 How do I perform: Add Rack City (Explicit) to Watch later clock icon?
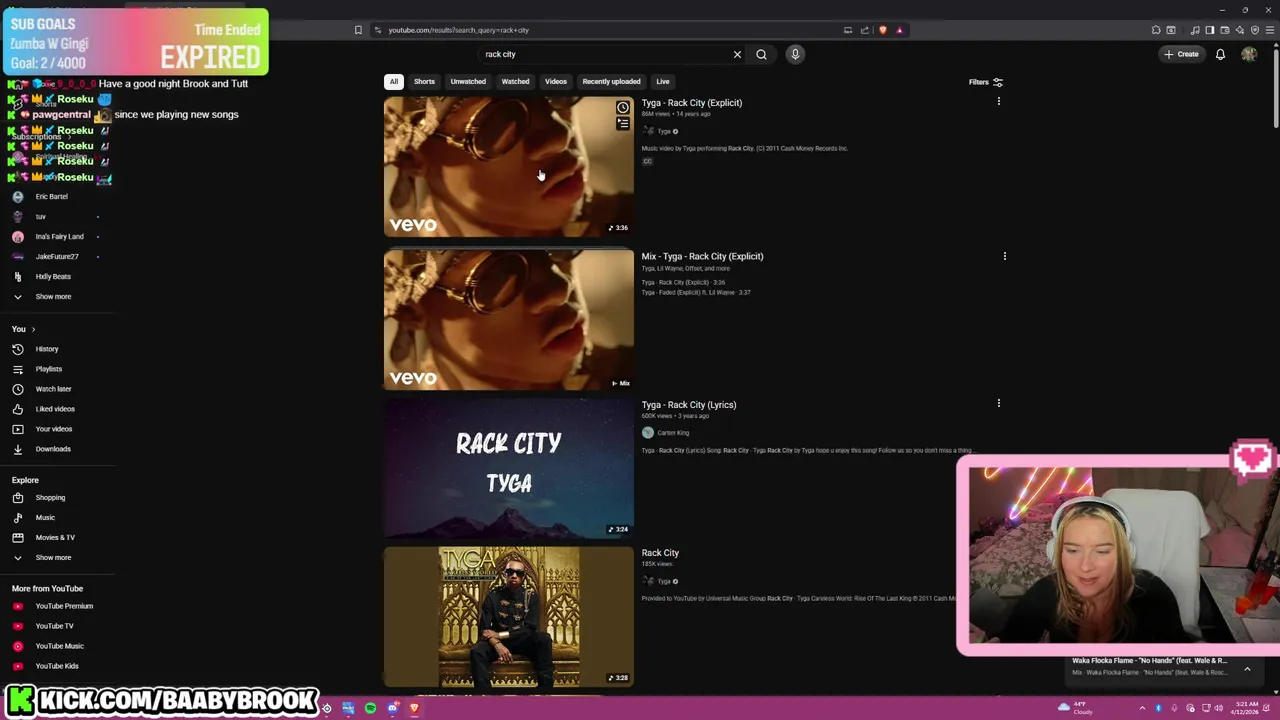point(623,107)
